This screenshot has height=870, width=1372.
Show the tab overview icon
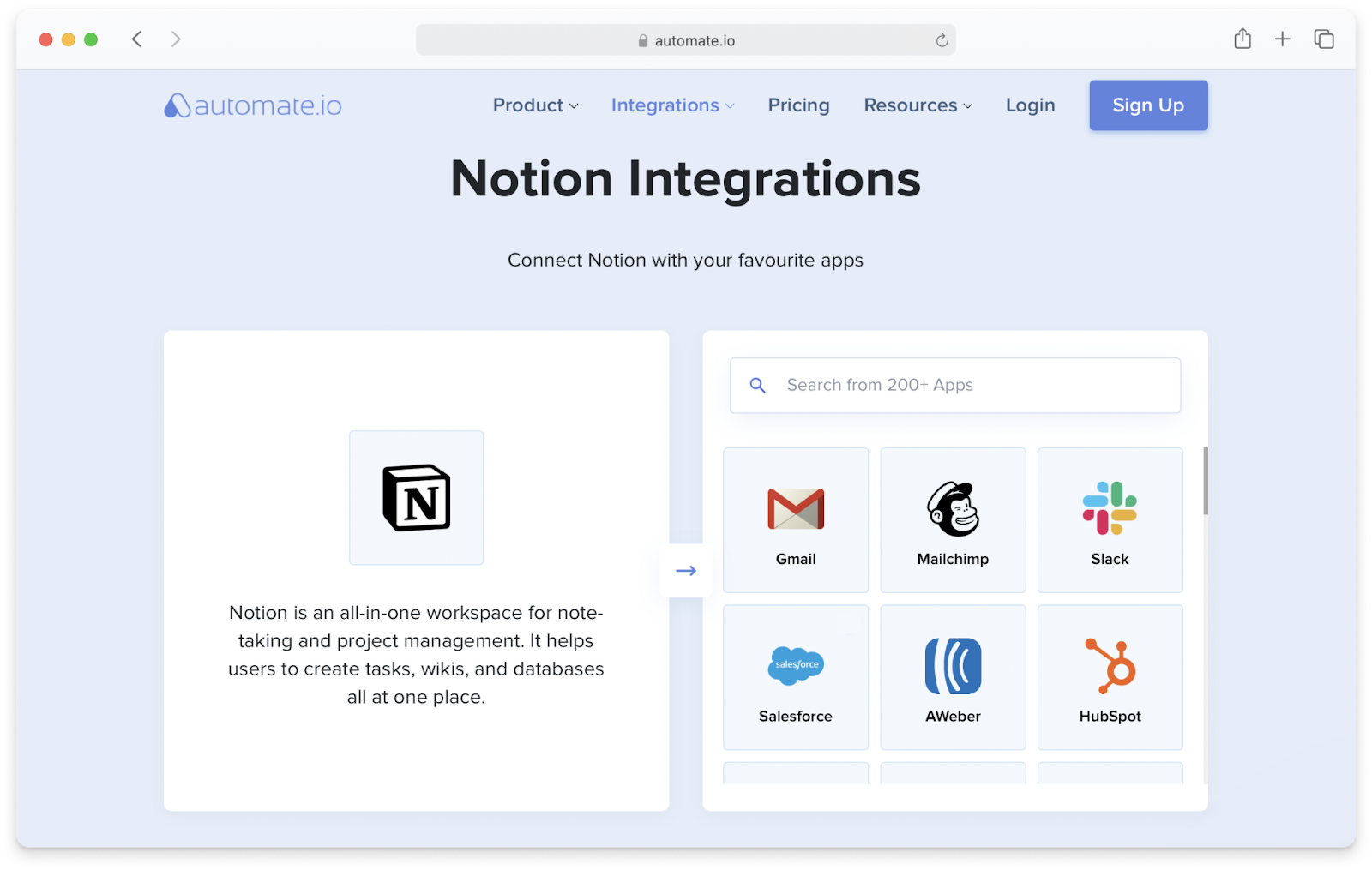click(1324, 39)
